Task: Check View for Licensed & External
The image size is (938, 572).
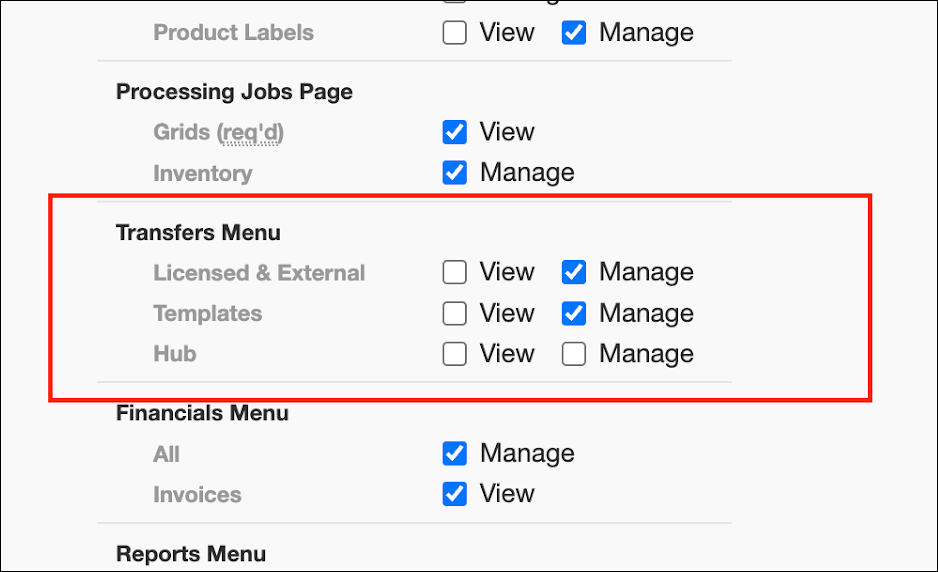Action: point(455,272)
